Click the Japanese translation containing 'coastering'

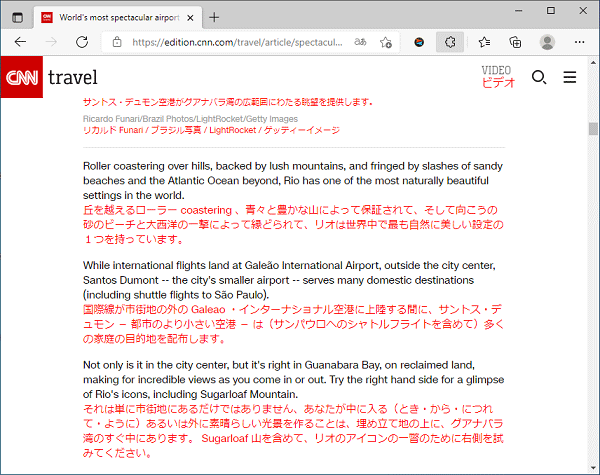click(293, 225)
